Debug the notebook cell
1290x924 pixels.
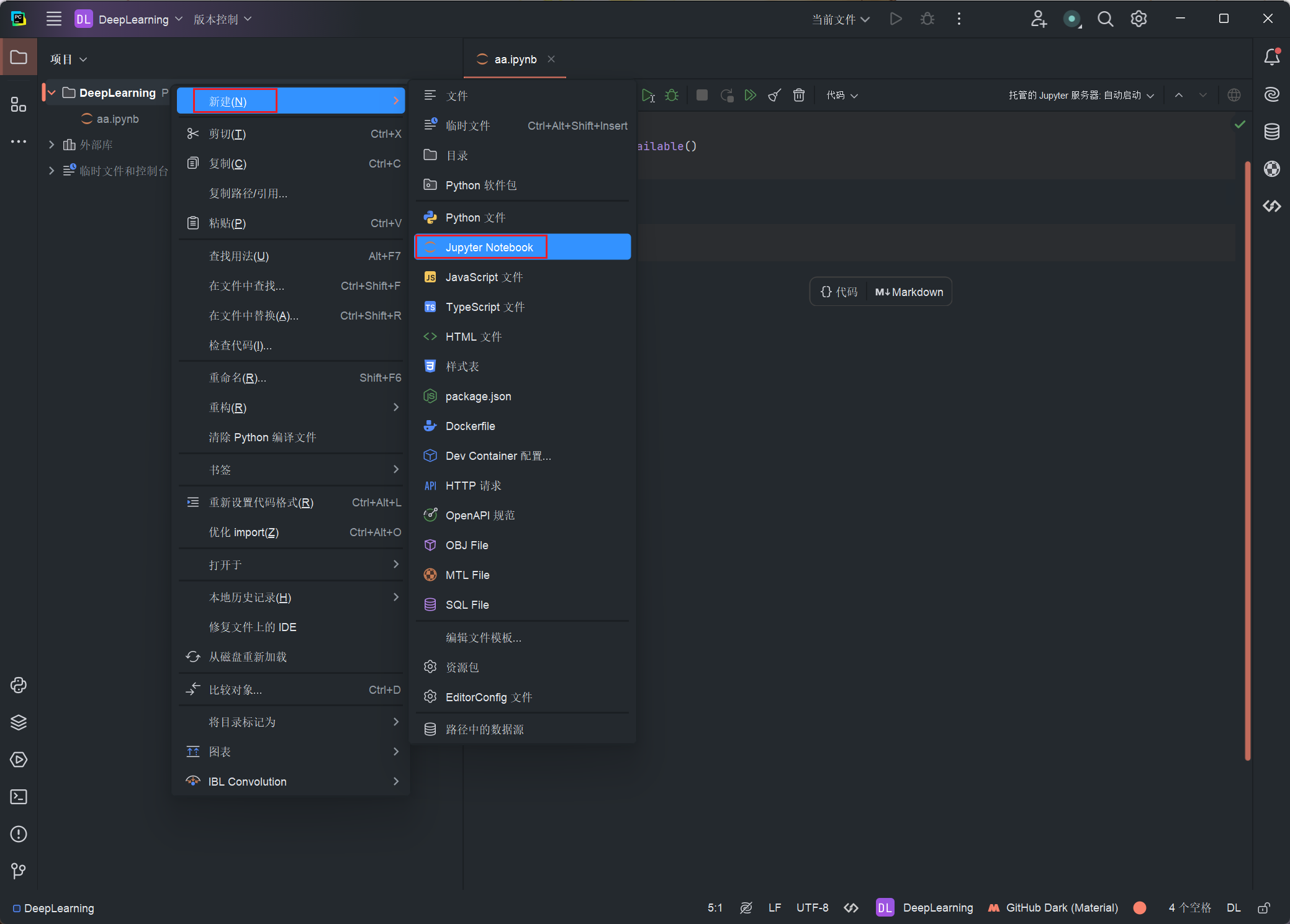[x=672, y=96]
